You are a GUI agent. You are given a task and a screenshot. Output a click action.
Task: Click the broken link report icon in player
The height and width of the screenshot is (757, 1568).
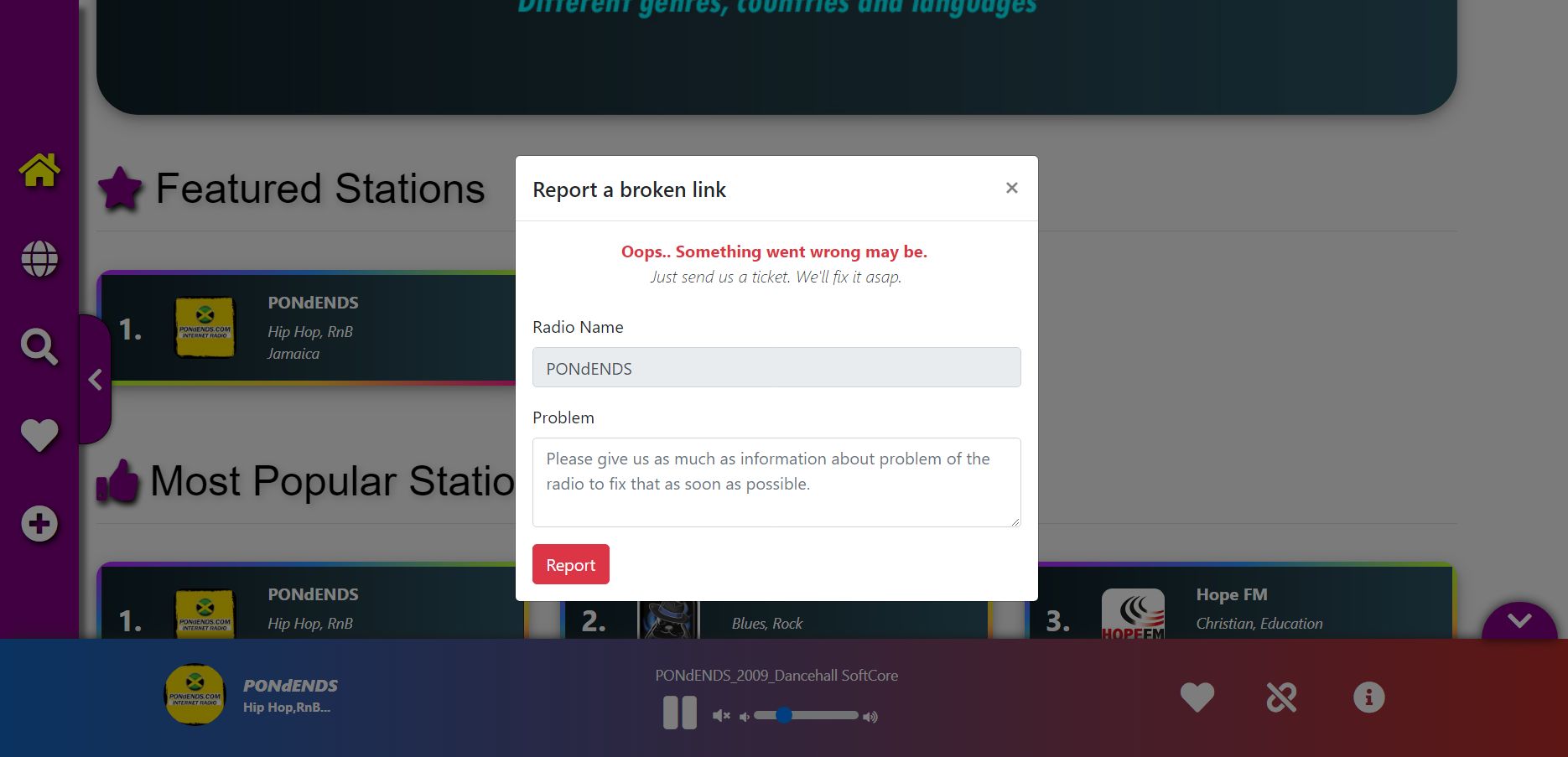pos(1281,697)
